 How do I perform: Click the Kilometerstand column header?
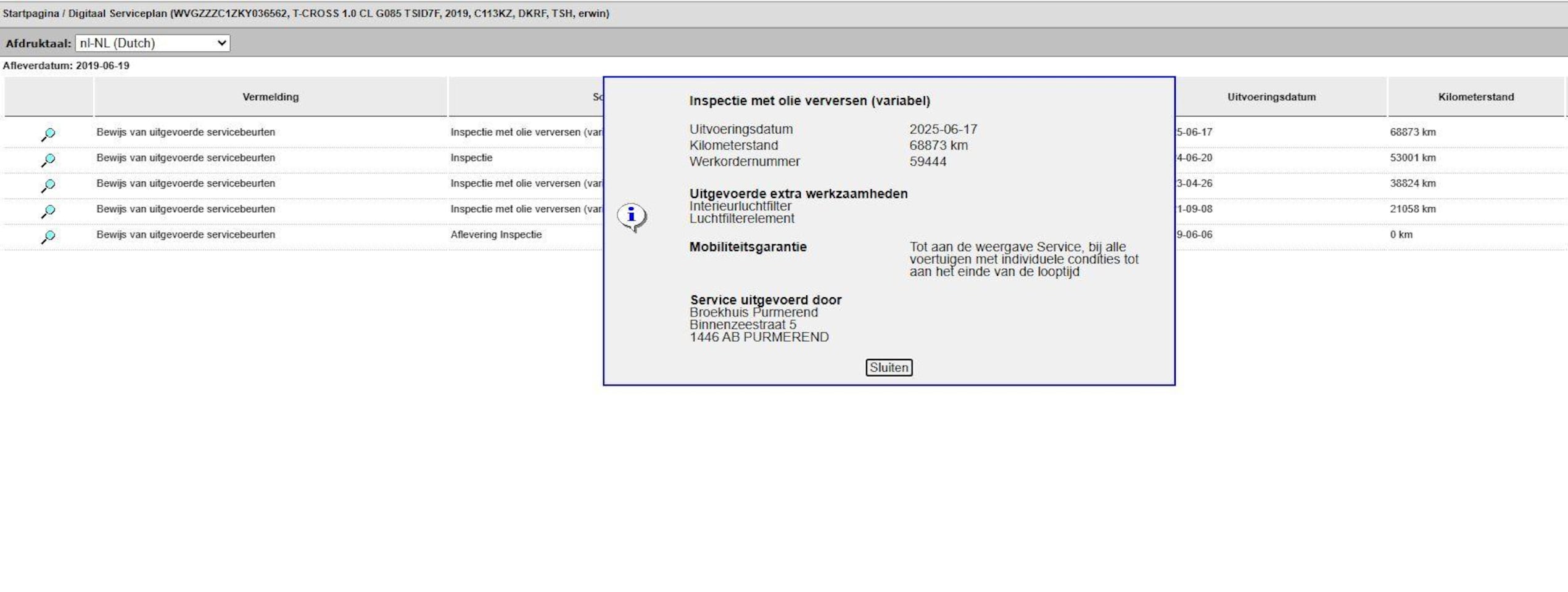(x=1475, y=97)
